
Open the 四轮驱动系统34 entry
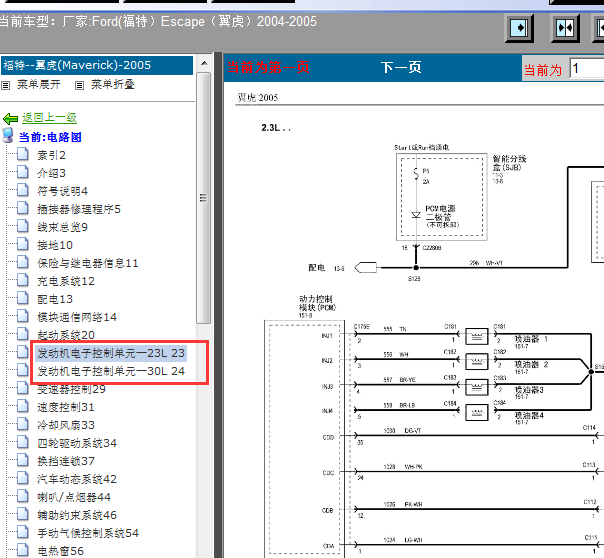point(77,443)
